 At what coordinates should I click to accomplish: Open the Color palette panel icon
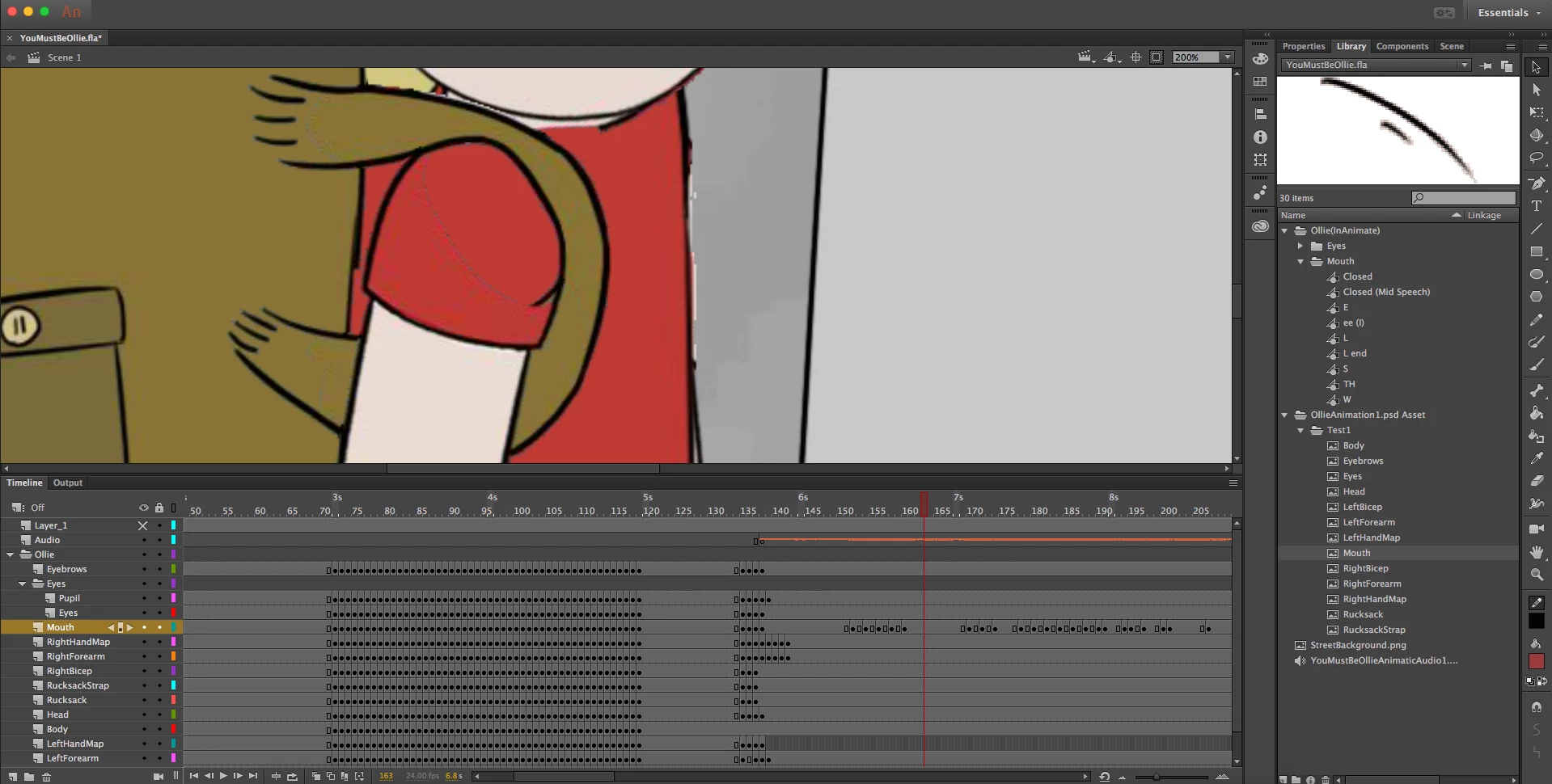click(1260, 58)
